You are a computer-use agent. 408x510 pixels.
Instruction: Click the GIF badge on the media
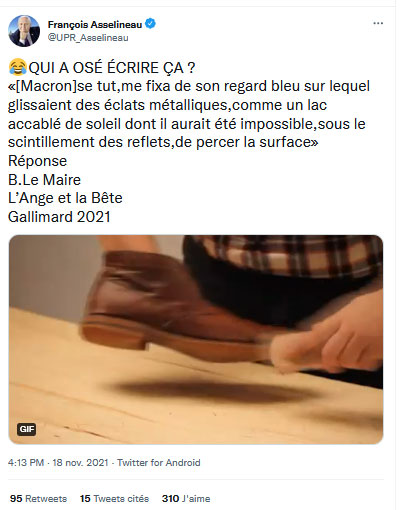(x=27, y=429)
